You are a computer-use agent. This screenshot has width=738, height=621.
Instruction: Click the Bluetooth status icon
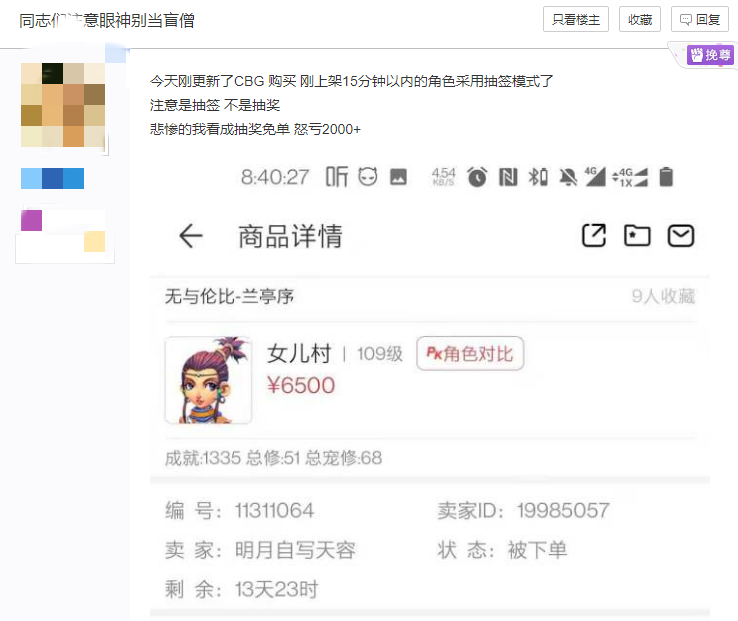click(538, 177)
